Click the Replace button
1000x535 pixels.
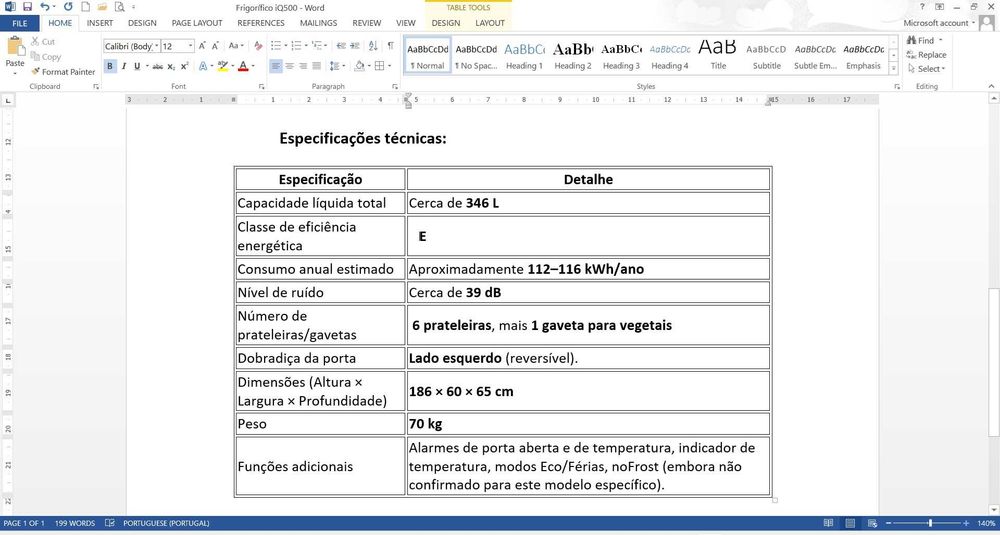927,55
